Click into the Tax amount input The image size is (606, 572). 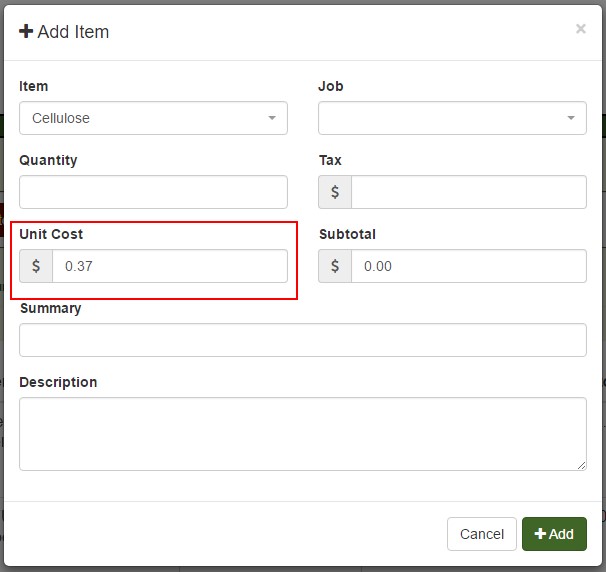pos(468,192)
